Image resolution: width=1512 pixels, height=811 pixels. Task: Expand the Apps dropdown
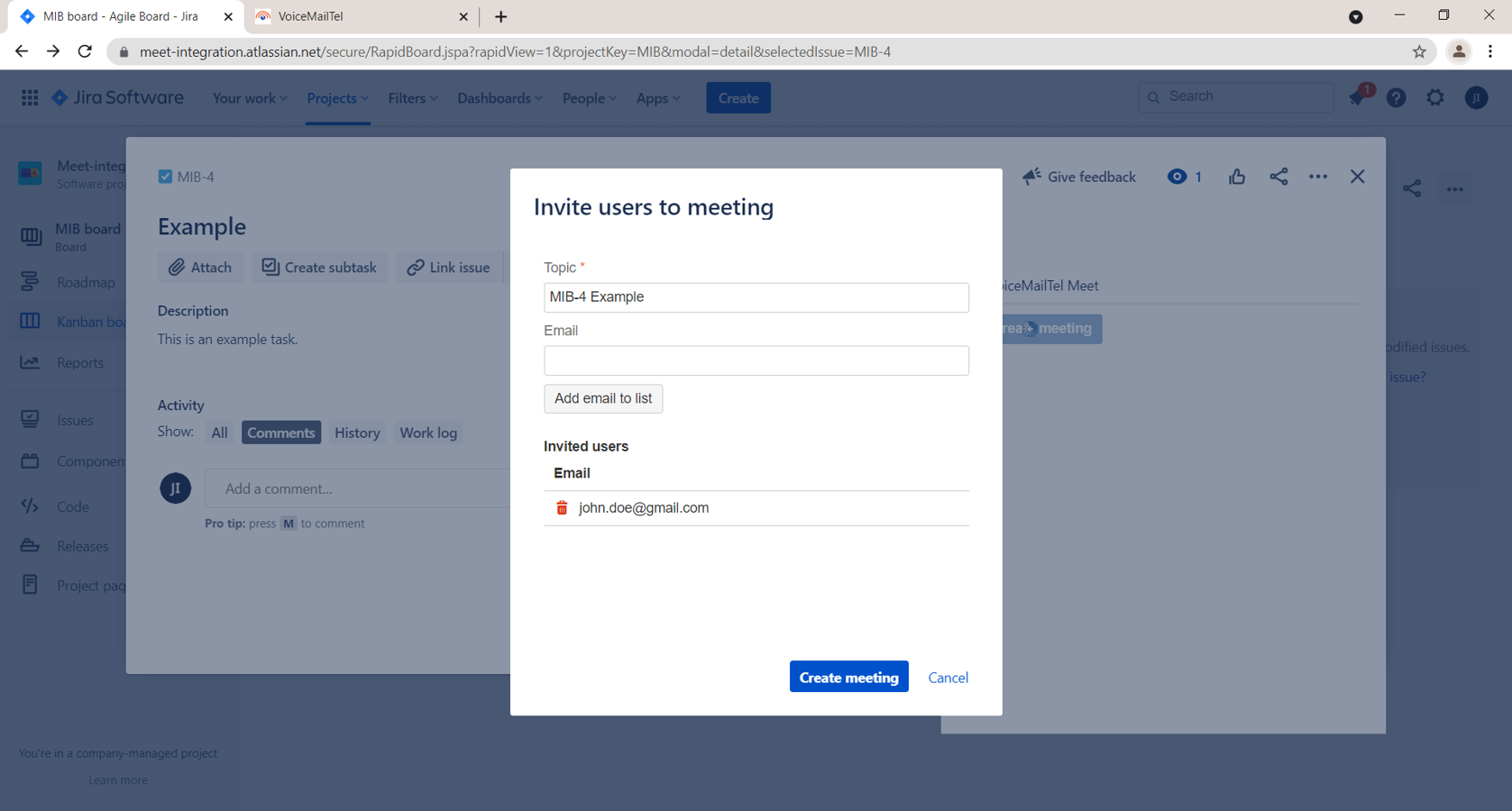coord(658,98)
